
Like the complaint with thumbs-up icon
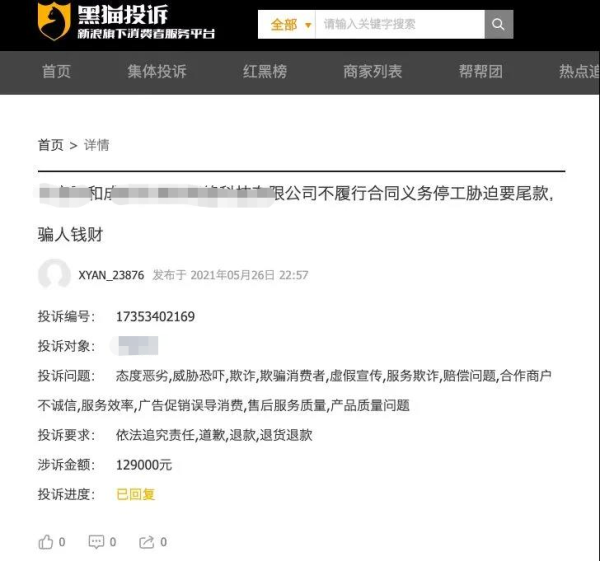tap(46, 542)
